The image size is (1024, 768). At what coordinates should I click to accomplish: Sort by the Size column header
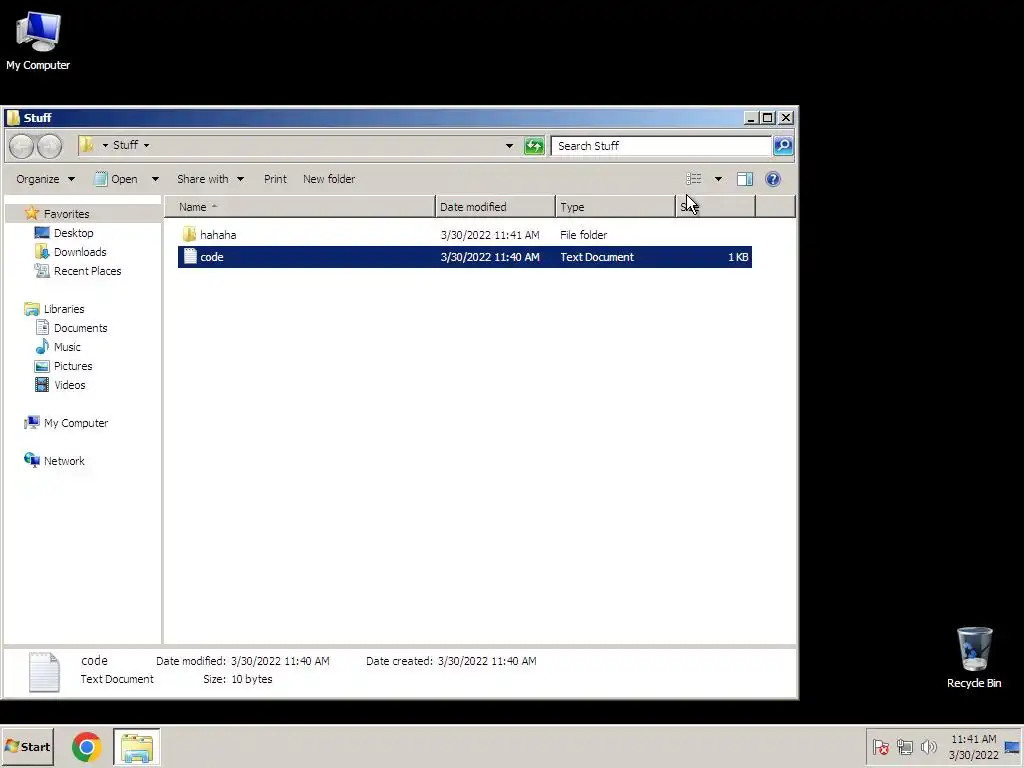pyautogui.click(x=715, y=207)
